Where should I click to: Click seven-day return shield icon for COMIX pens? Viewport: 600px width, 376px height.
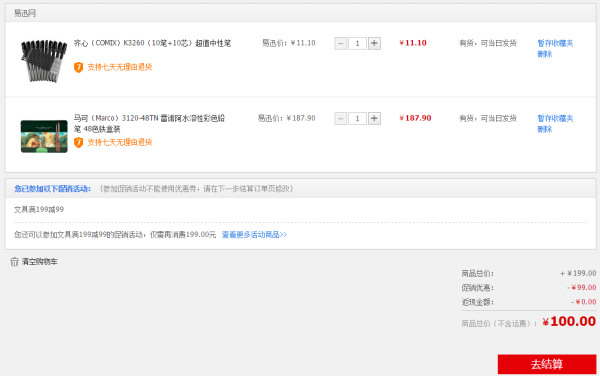point(78,67)
